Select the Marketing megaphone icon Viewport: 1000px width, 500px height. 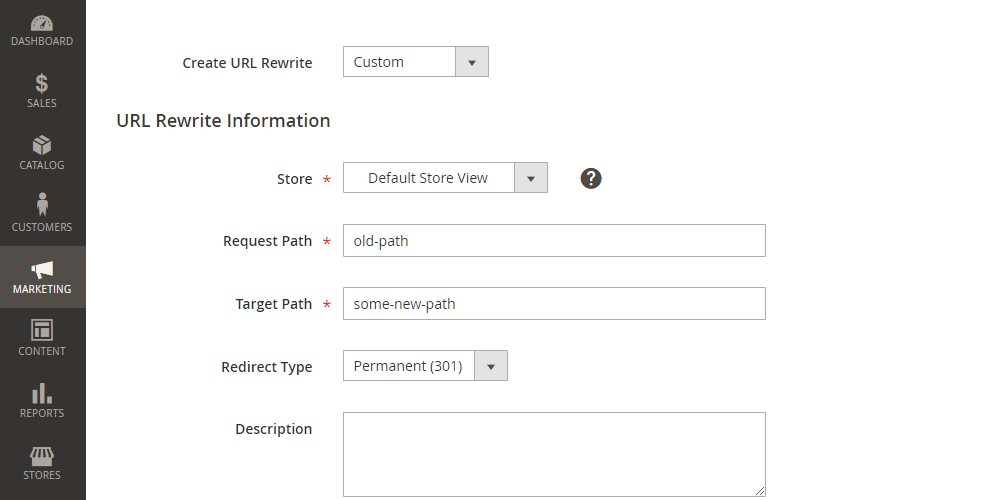coord(42,277)
